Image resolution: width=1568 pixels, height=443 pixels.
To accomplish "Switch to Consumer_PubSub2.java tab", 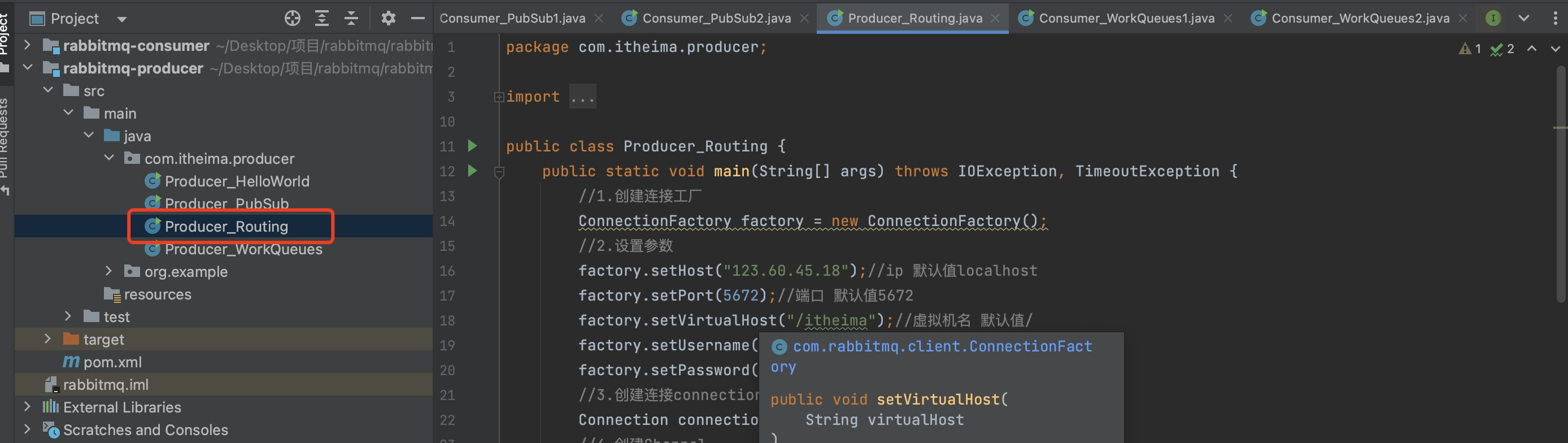I will 716,18.
